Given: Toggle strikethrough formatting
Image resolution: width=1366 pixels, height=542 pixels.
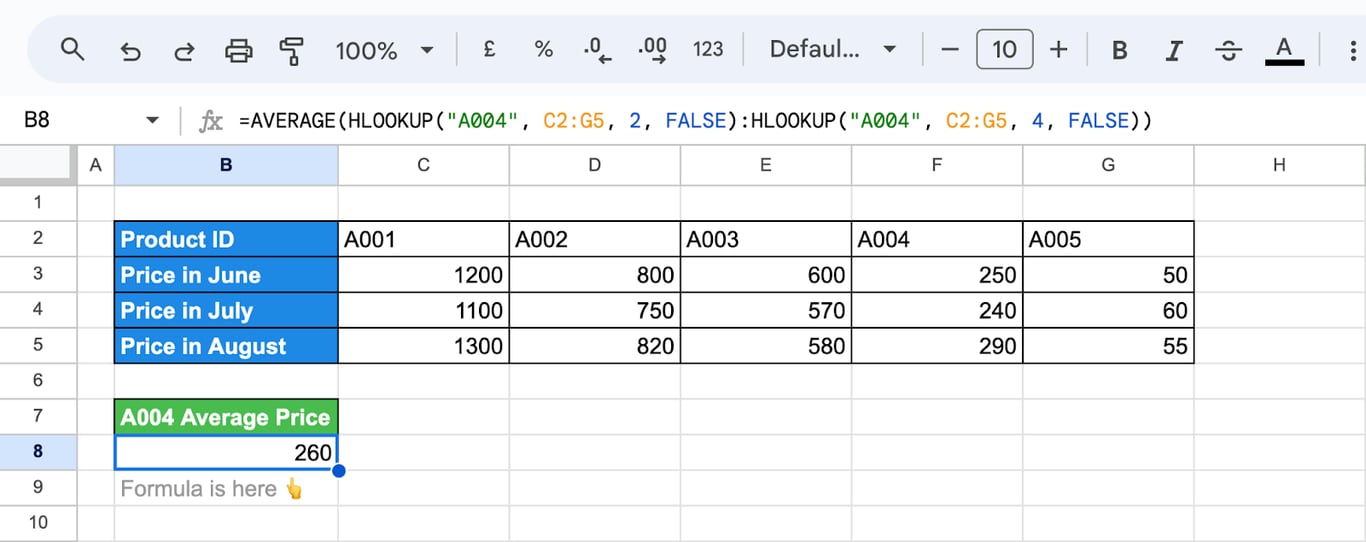Looking at the screenshot, I should (1230, 50).
